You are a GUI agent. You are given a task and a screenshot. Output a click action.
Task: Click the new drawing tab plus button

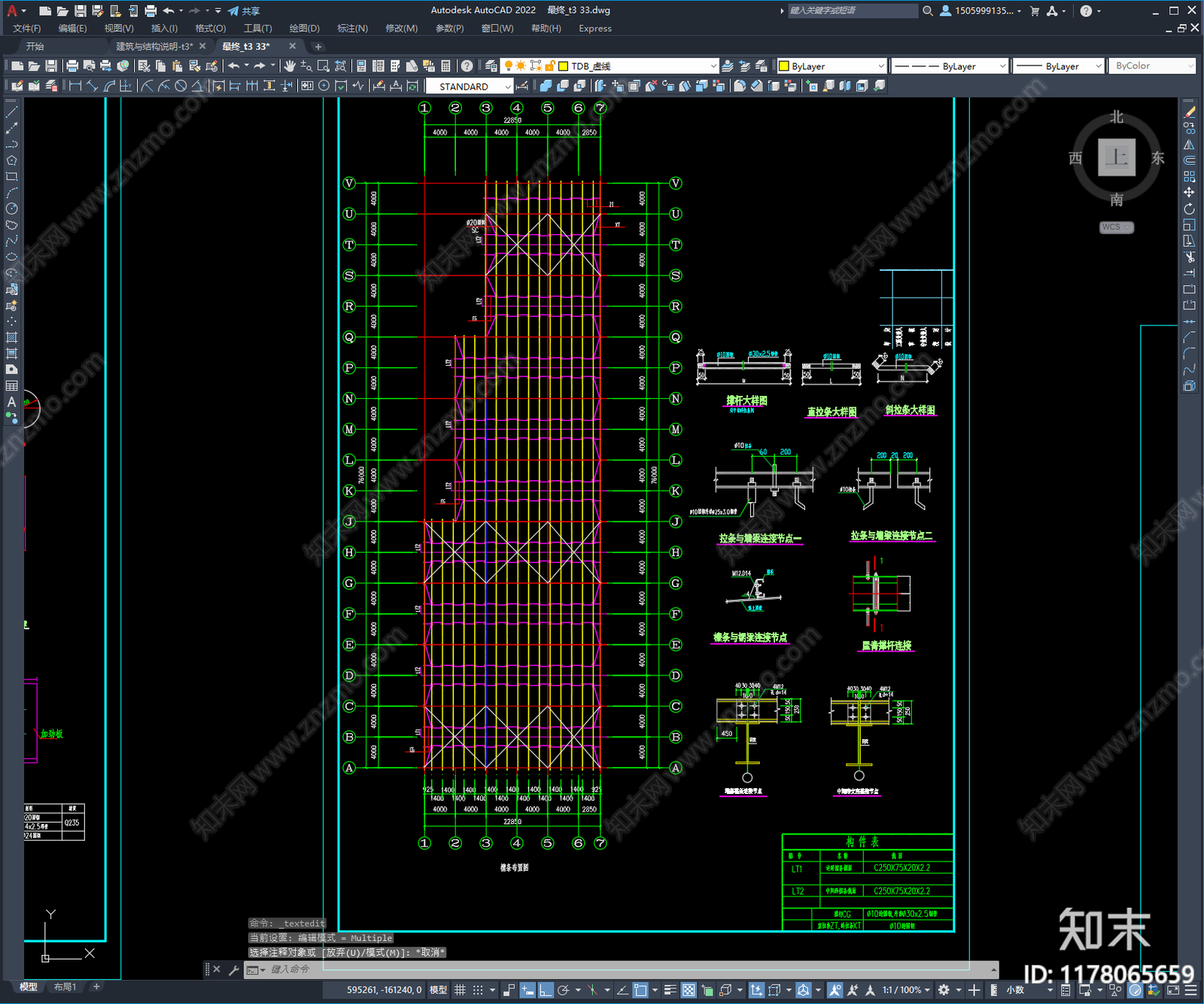tap(318, 47)
